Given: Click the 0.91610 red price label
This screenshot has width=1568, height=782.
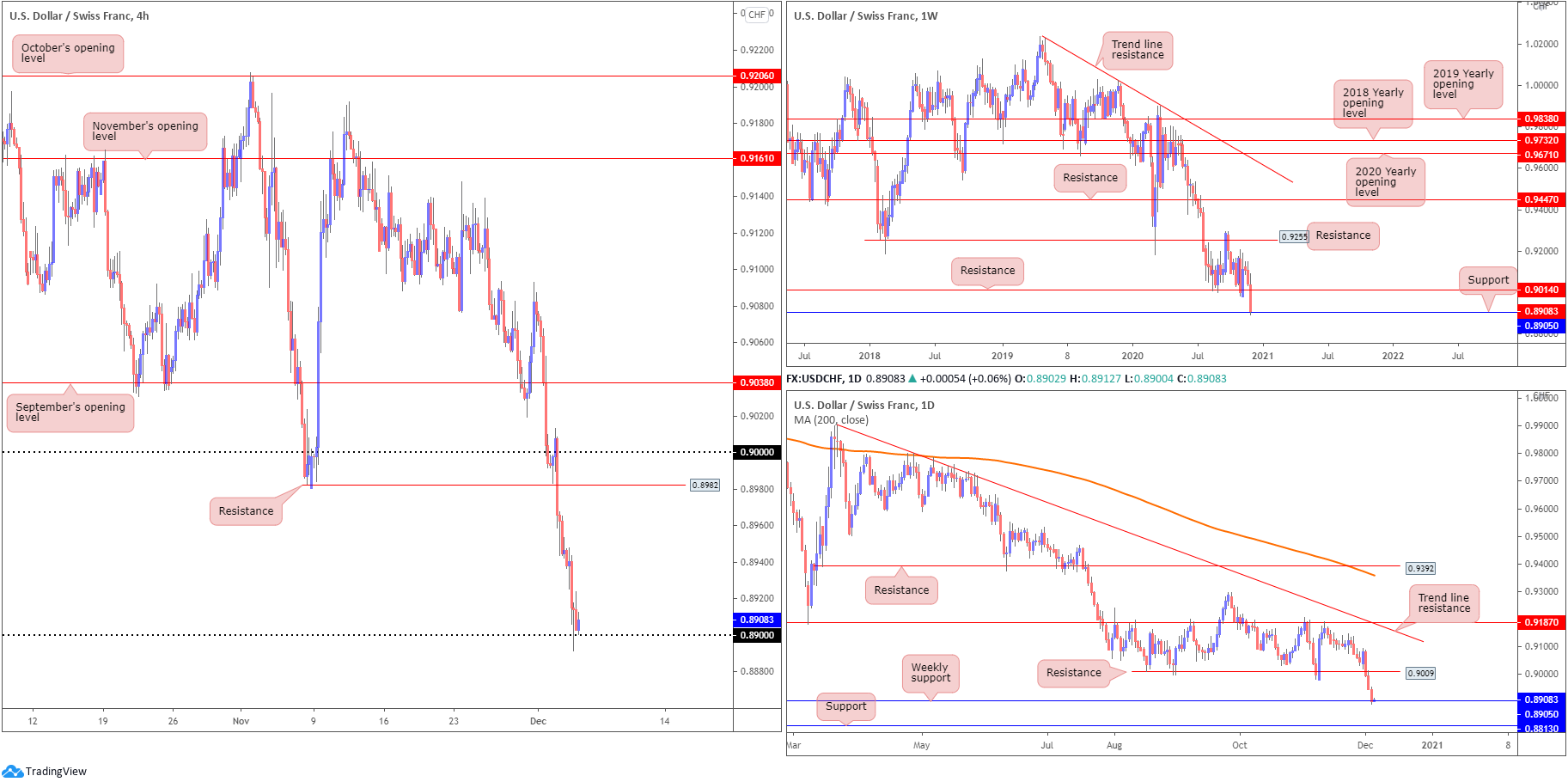Looking at the screenshot, I should click(x=757, y=158).
